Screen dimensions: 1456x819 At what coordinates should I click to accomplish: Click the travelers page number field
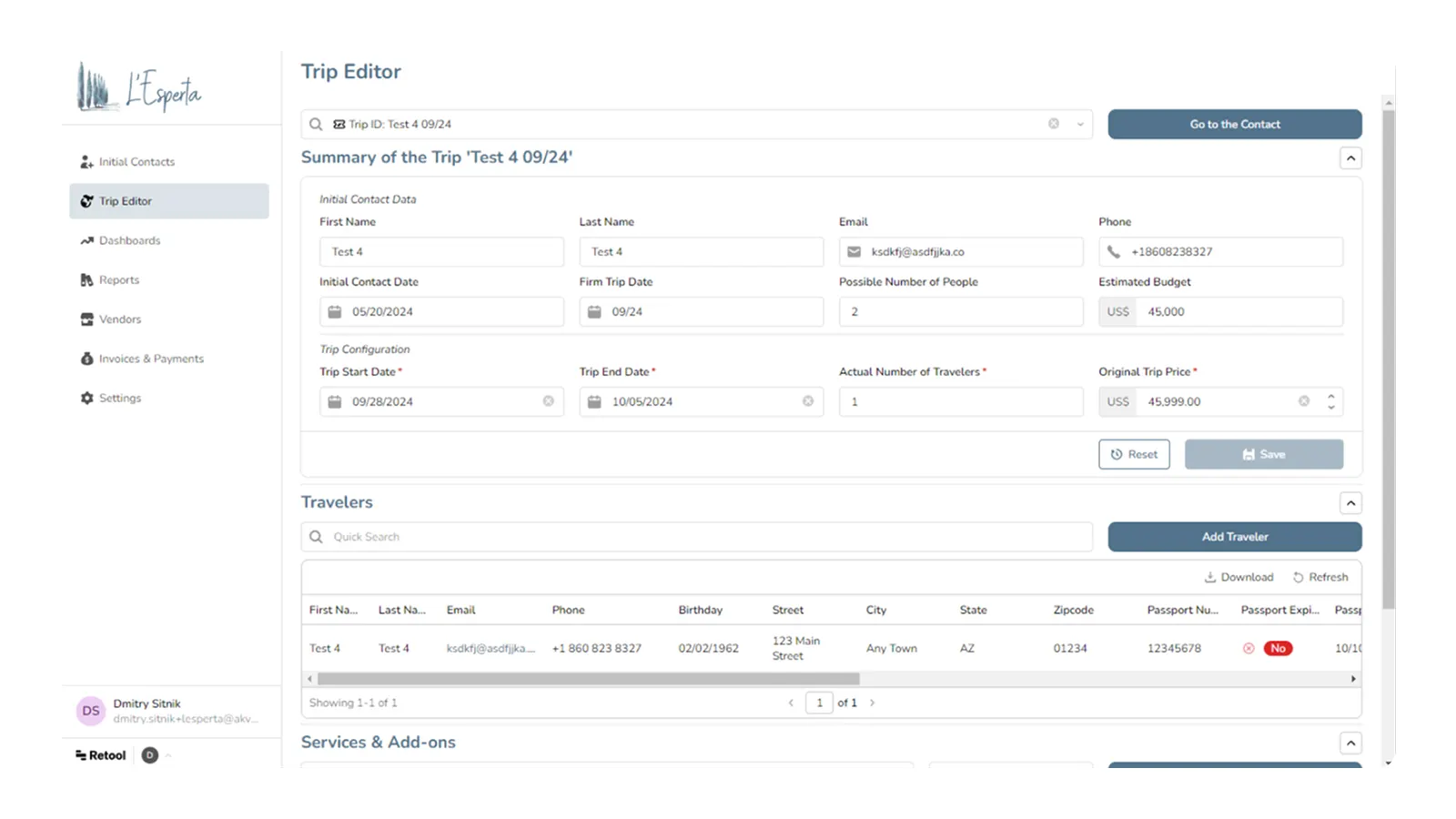[x=819, y=703]
